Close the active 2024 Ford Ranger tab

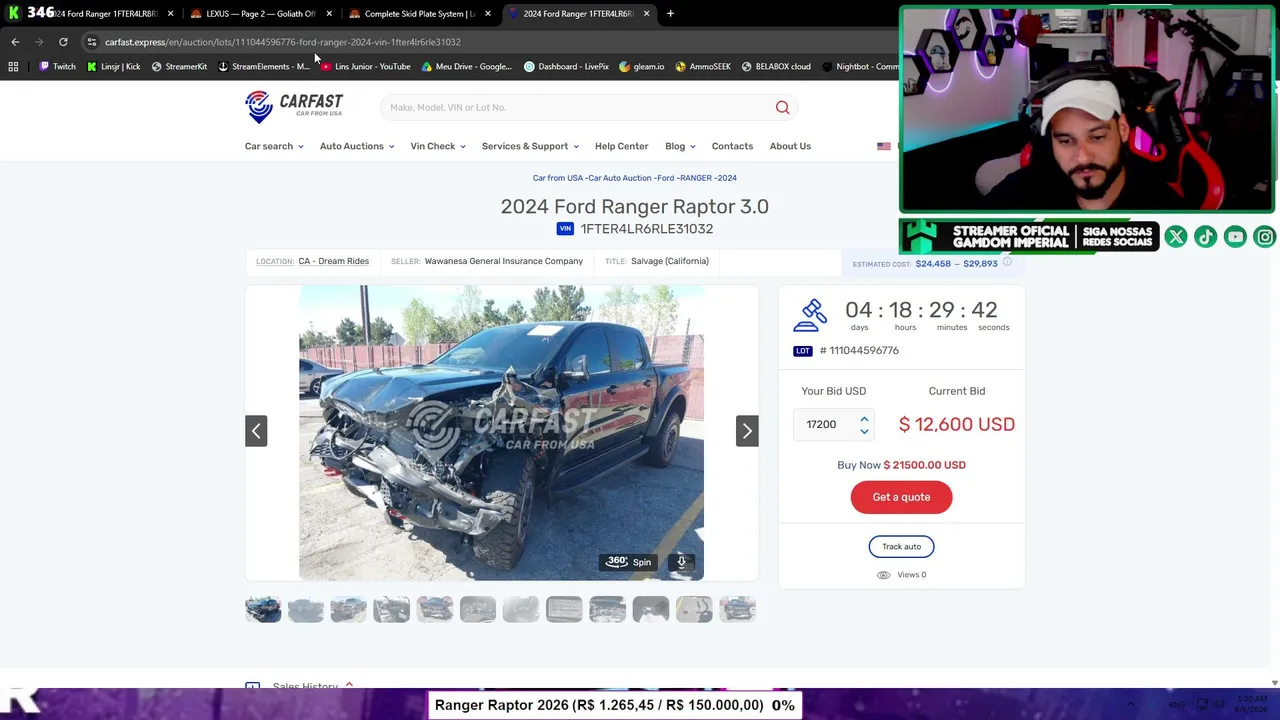pyautogui.click(x=646, y=14)
